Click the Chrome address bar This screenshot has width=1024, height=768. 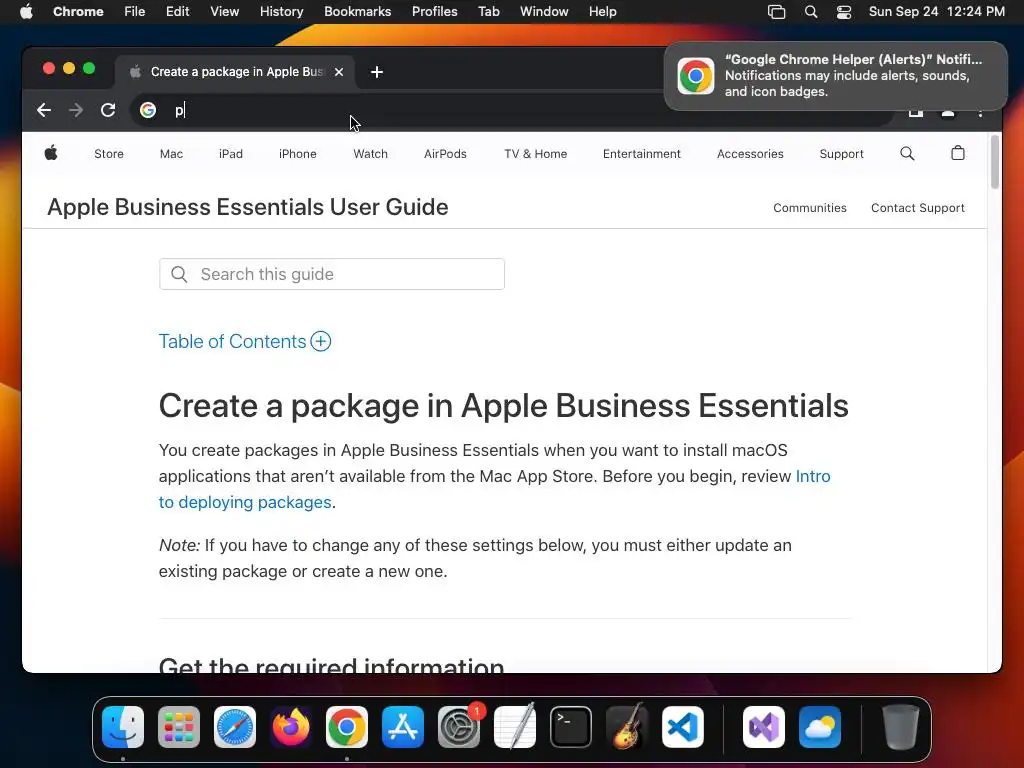pyautogui.click(x=511, y=110)
